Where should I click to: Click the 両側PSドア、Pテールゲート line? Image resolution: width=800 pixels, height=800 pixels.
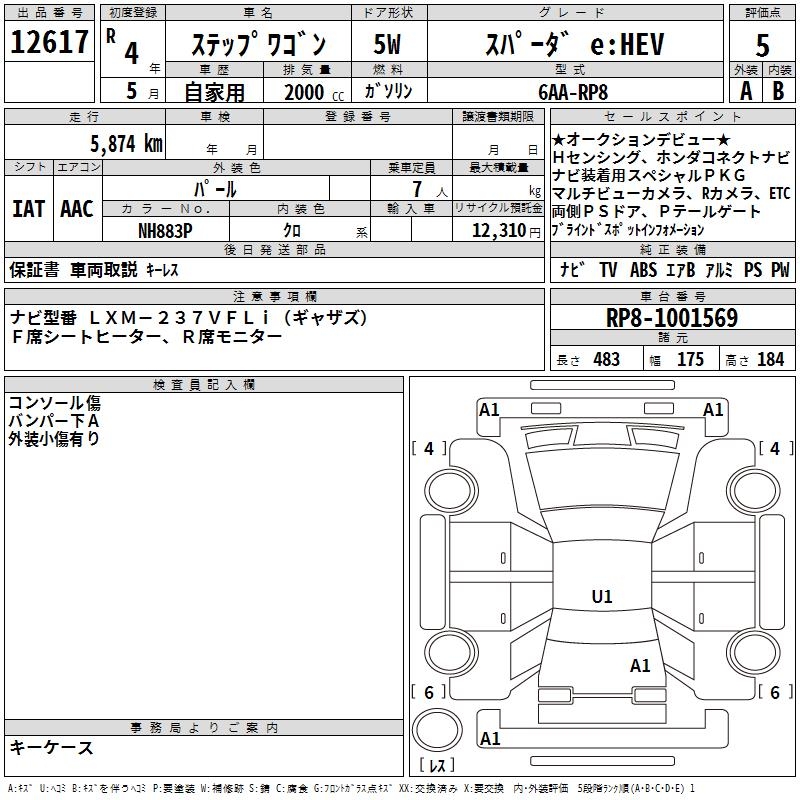[x=656, y=211]
